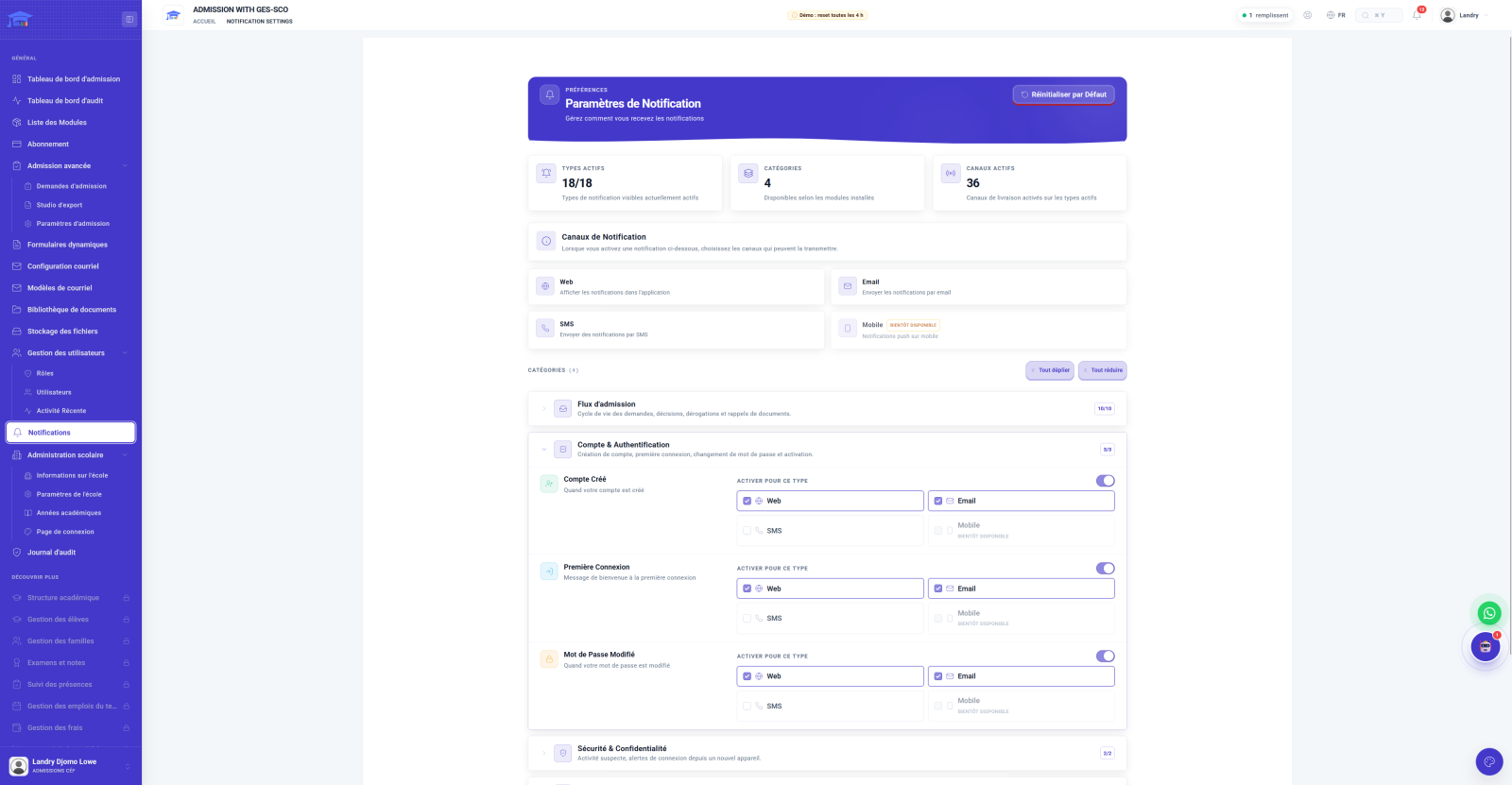Focus the header search field

click(1379, 15)
